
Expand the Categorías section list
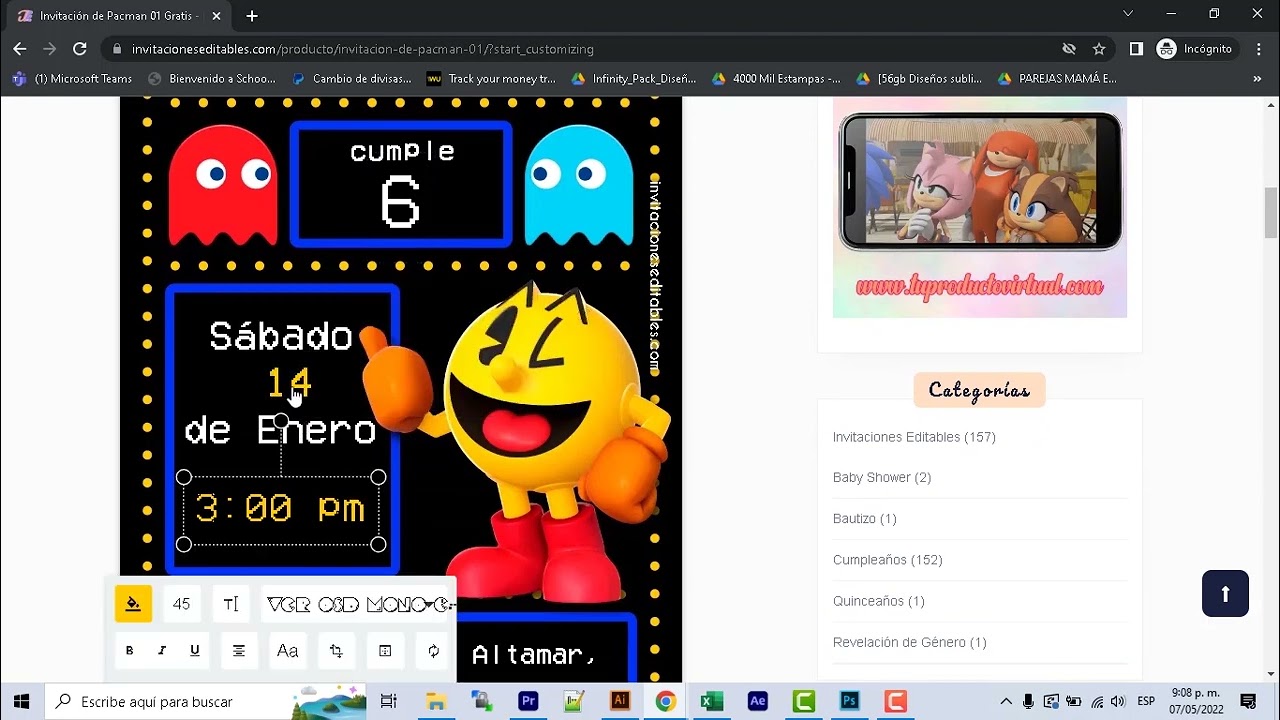click(x=978, y=390)
